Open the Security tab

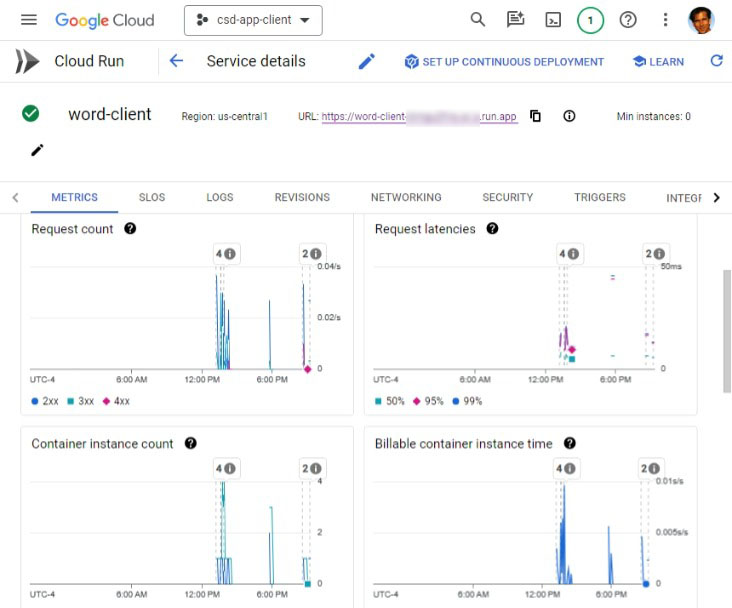pyautogui.click(x=507, y=198)
